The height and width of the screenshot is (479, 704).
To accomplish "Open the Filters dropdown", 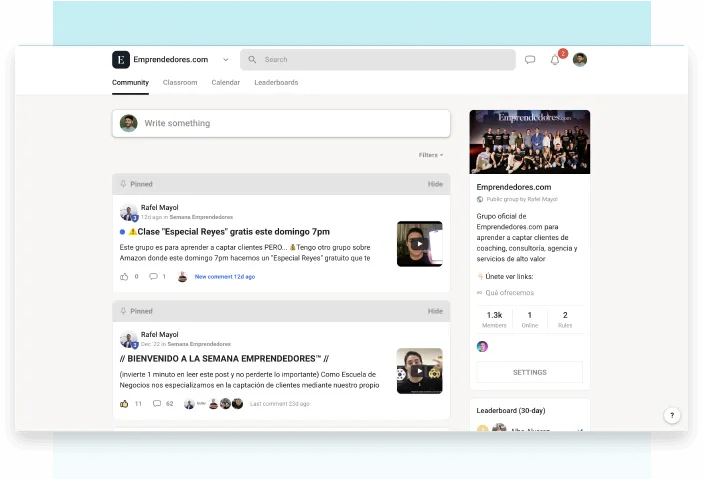I will (x=431, y=155).
